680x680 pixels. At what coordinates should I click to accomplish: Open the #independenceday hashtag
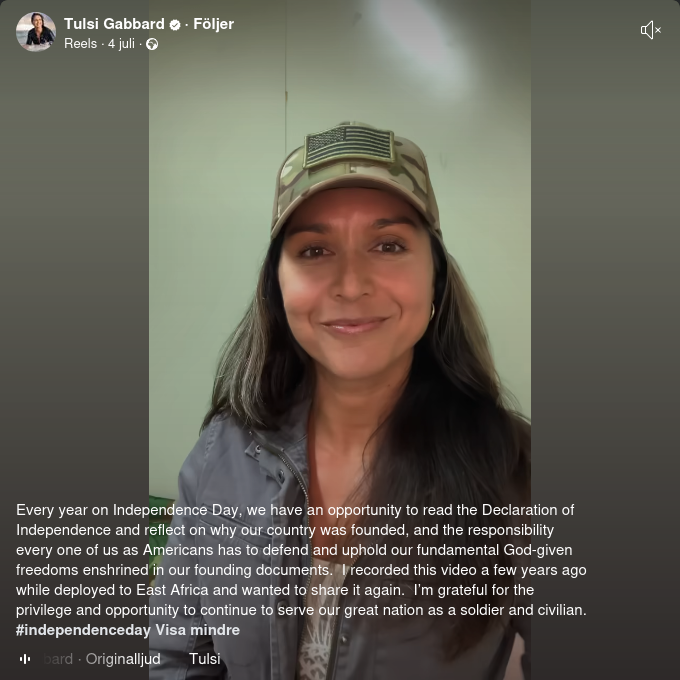(x=83, y=630)
